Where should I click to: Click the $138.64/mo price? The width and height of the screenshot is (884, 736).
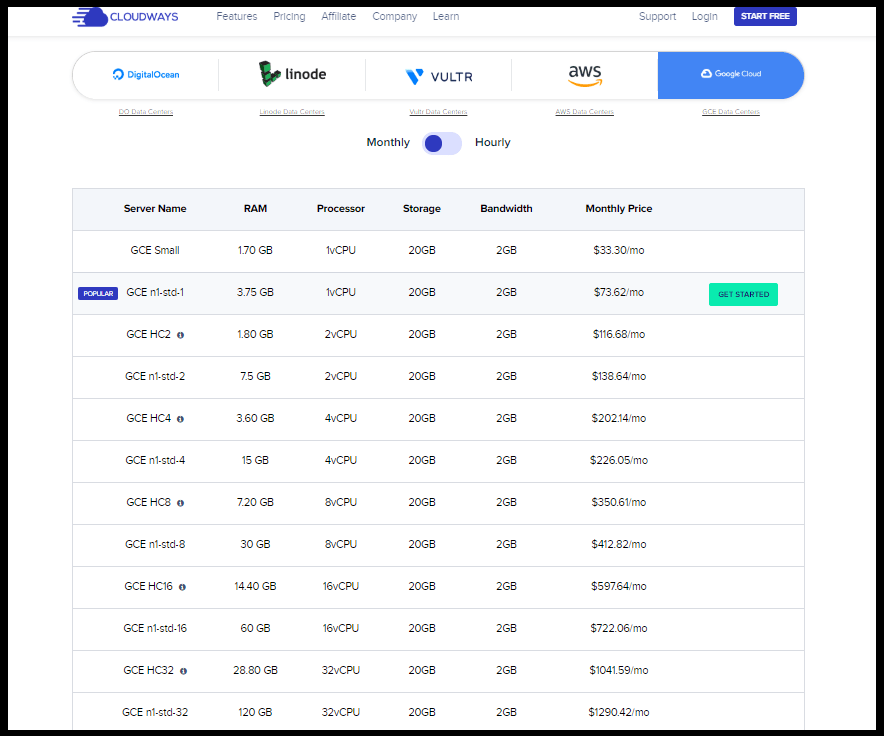[x=618, y=376]
